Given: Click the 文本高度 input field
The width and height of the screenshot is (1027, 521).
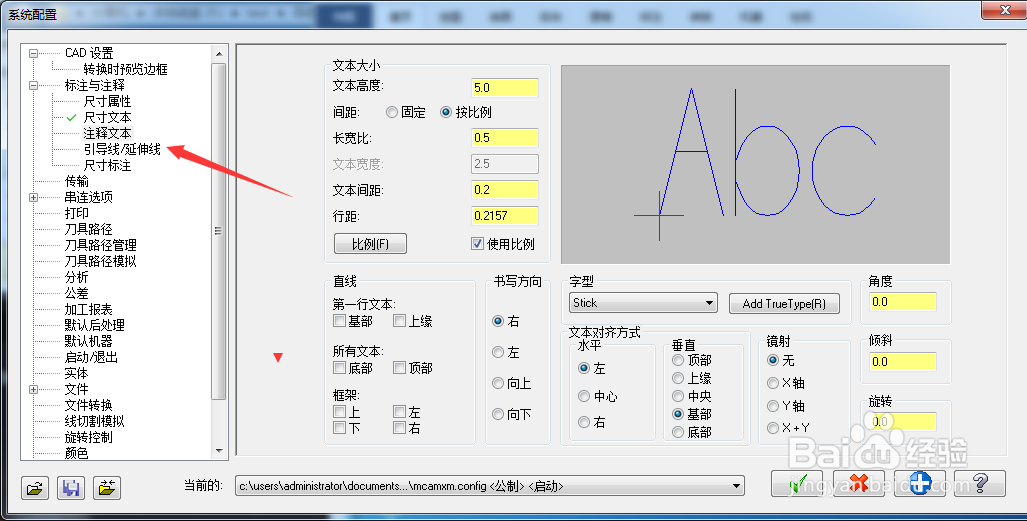Looking at the screenshot, I should [x=505, y=88].
